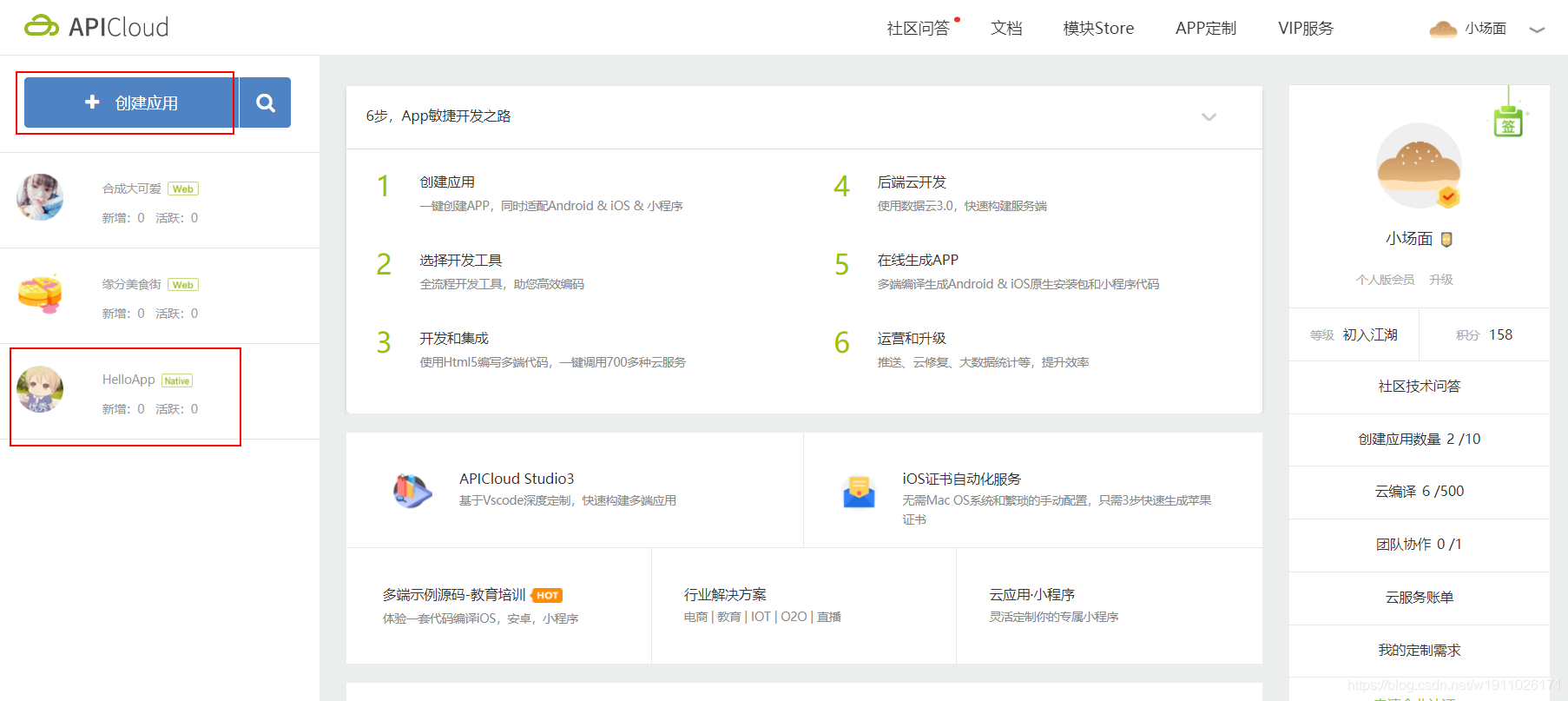
Task: Open iOS证书自动化服务 title
Action: tap(961, 479)
